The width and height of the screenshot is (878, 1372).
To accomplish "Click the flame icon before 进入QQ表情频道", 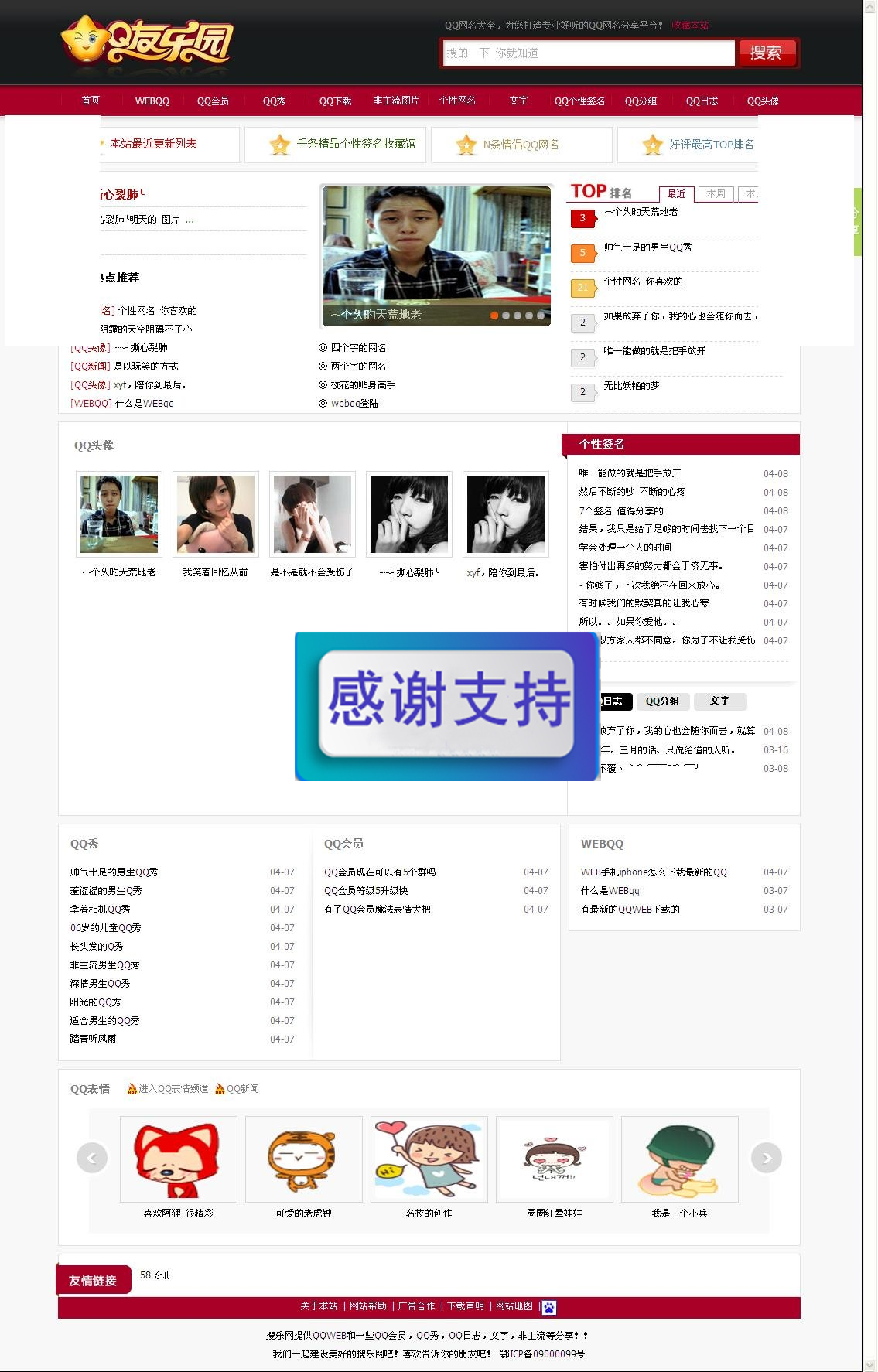I will [x=132, y=1089].
